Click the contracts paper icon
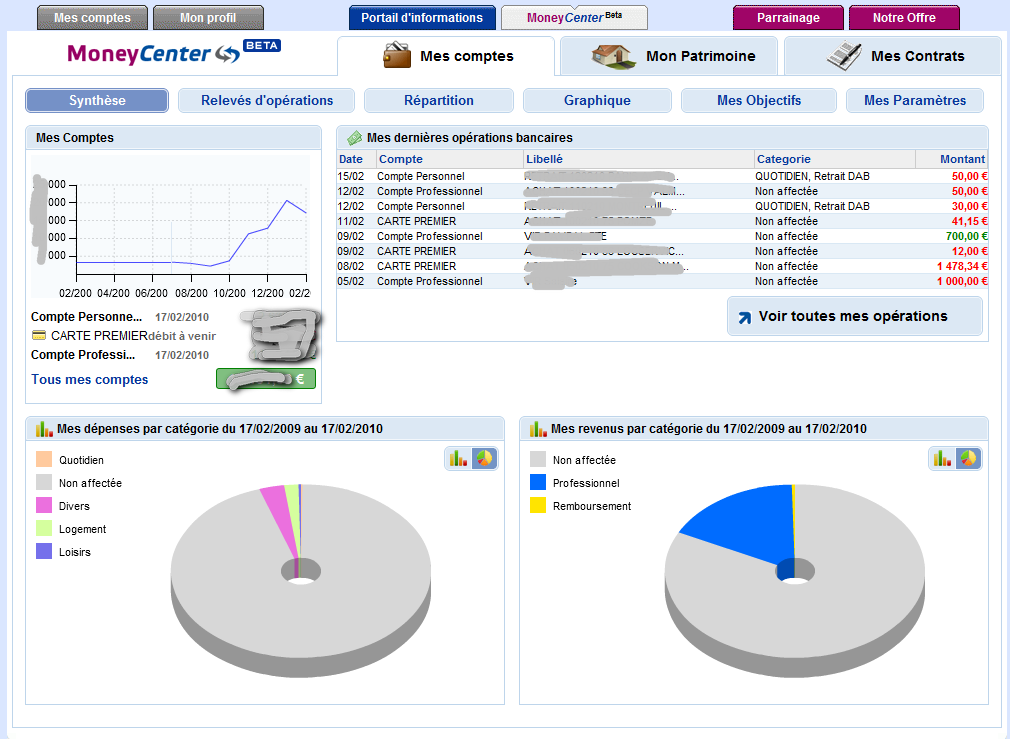The height and width of the screenshot is (739, 1010). click(x=845, y=56)
